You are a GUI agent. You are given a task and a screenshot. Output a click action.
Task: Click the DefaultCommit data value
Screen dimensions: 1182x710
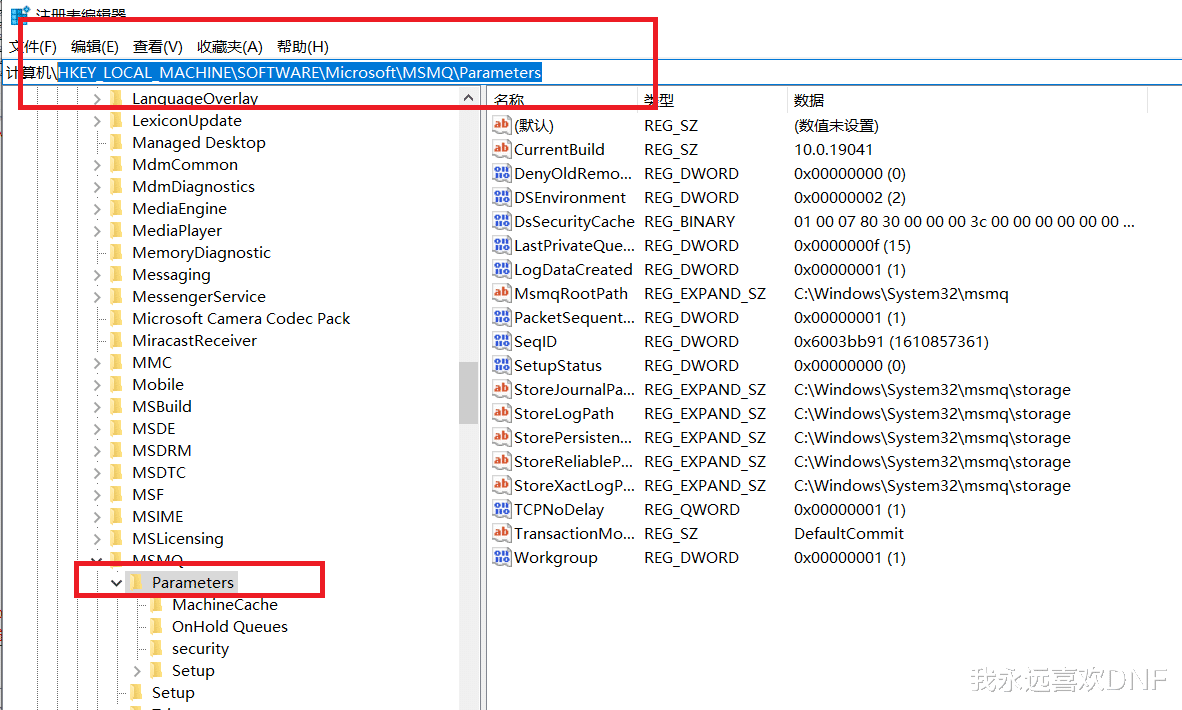849,534
